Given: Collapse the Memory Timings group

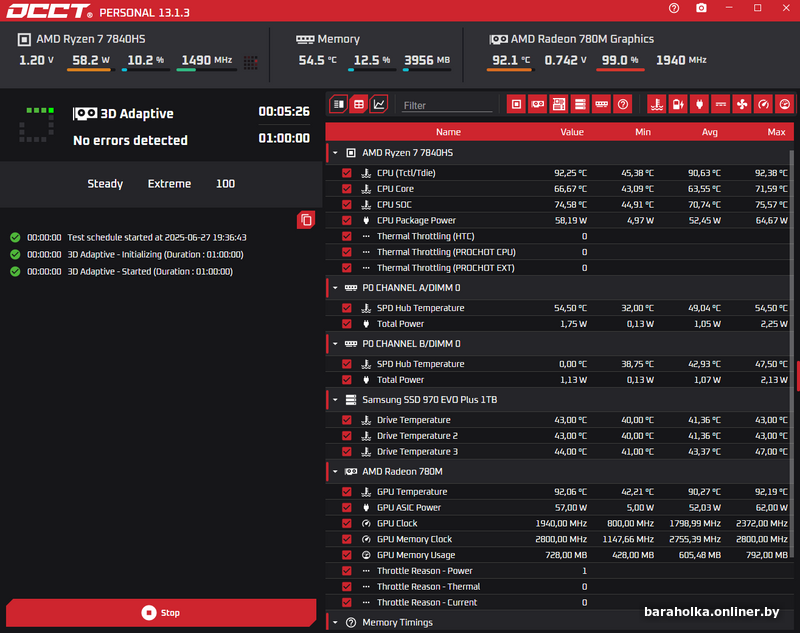Looking at the screenshot, I should point(335,622).
